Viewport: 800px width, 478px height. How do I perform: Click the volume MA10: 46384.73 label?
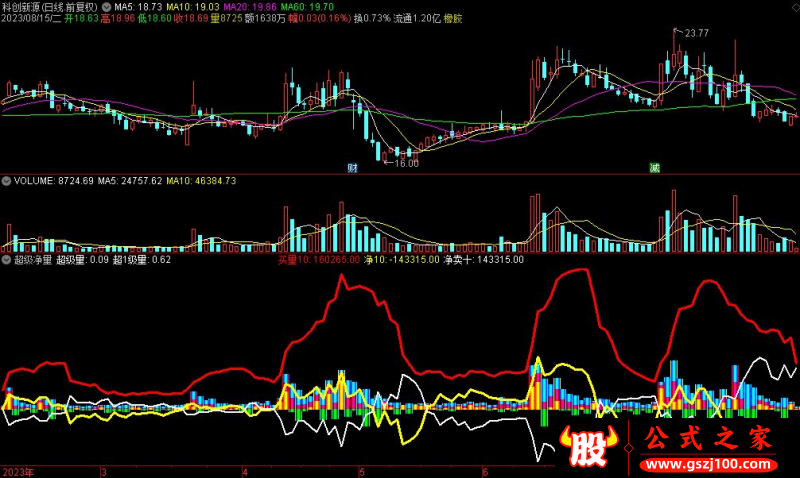click(x=201, y=181)
